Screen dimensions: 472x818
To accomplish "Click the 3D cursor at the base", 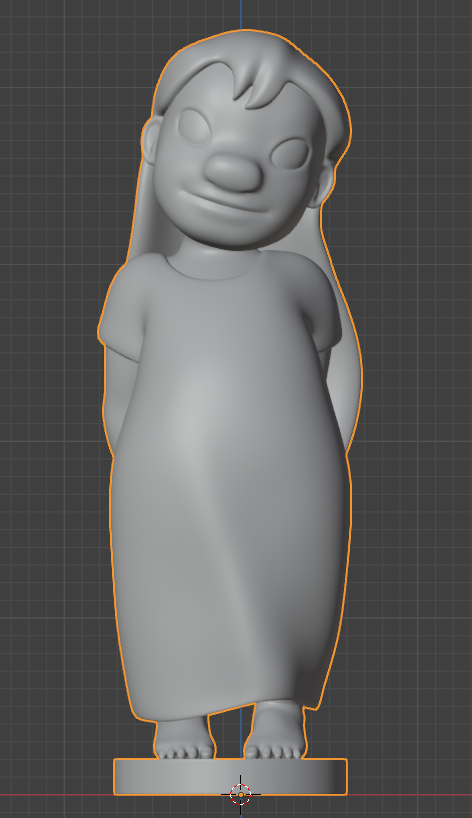I will point(240,795).
